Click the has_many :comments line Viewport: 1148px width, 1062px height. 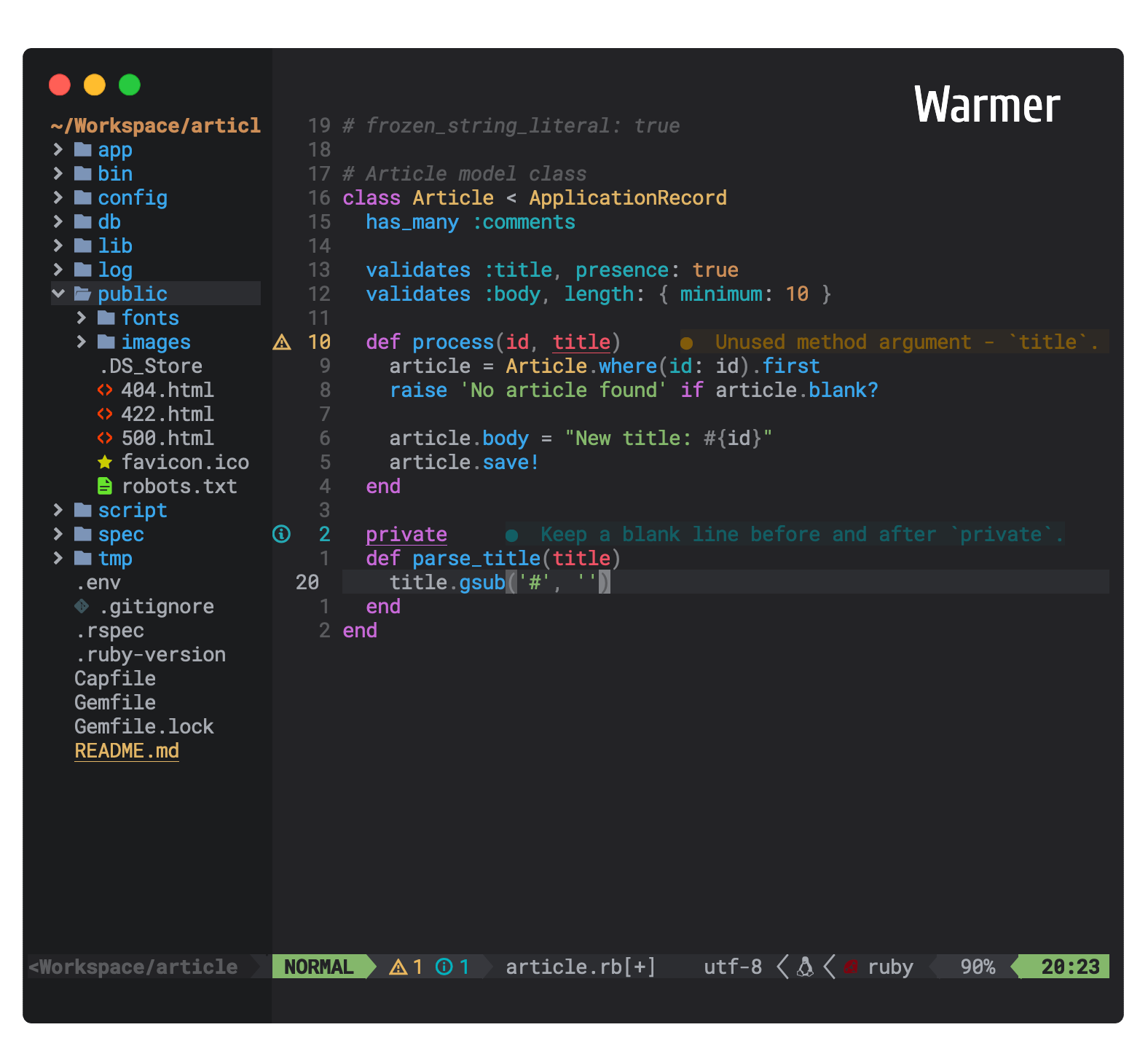(x=471, y=221)
